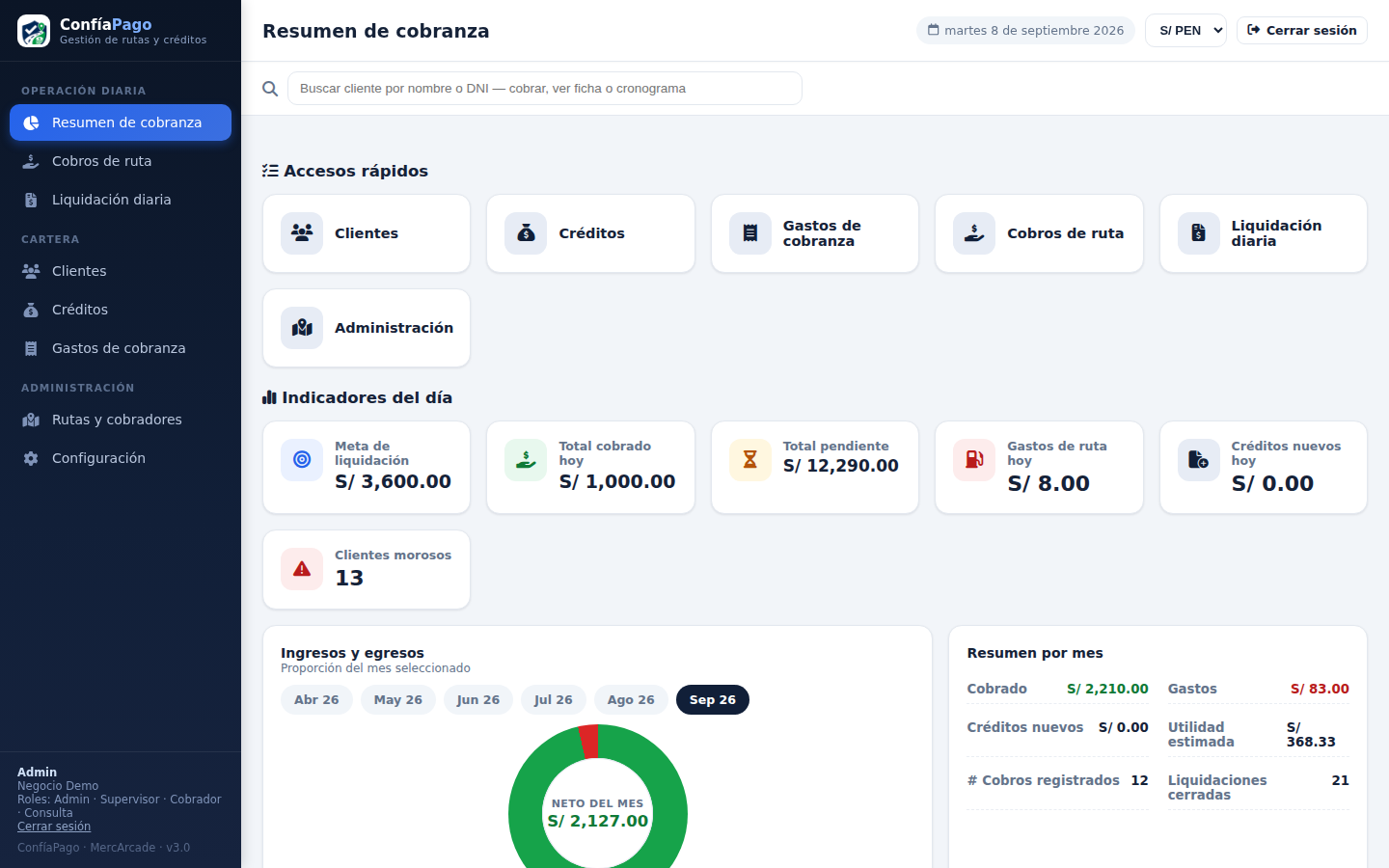Go to Créditos in the sidebar
Viewport: 1389px width, 868px height.
tap(121, 310)
